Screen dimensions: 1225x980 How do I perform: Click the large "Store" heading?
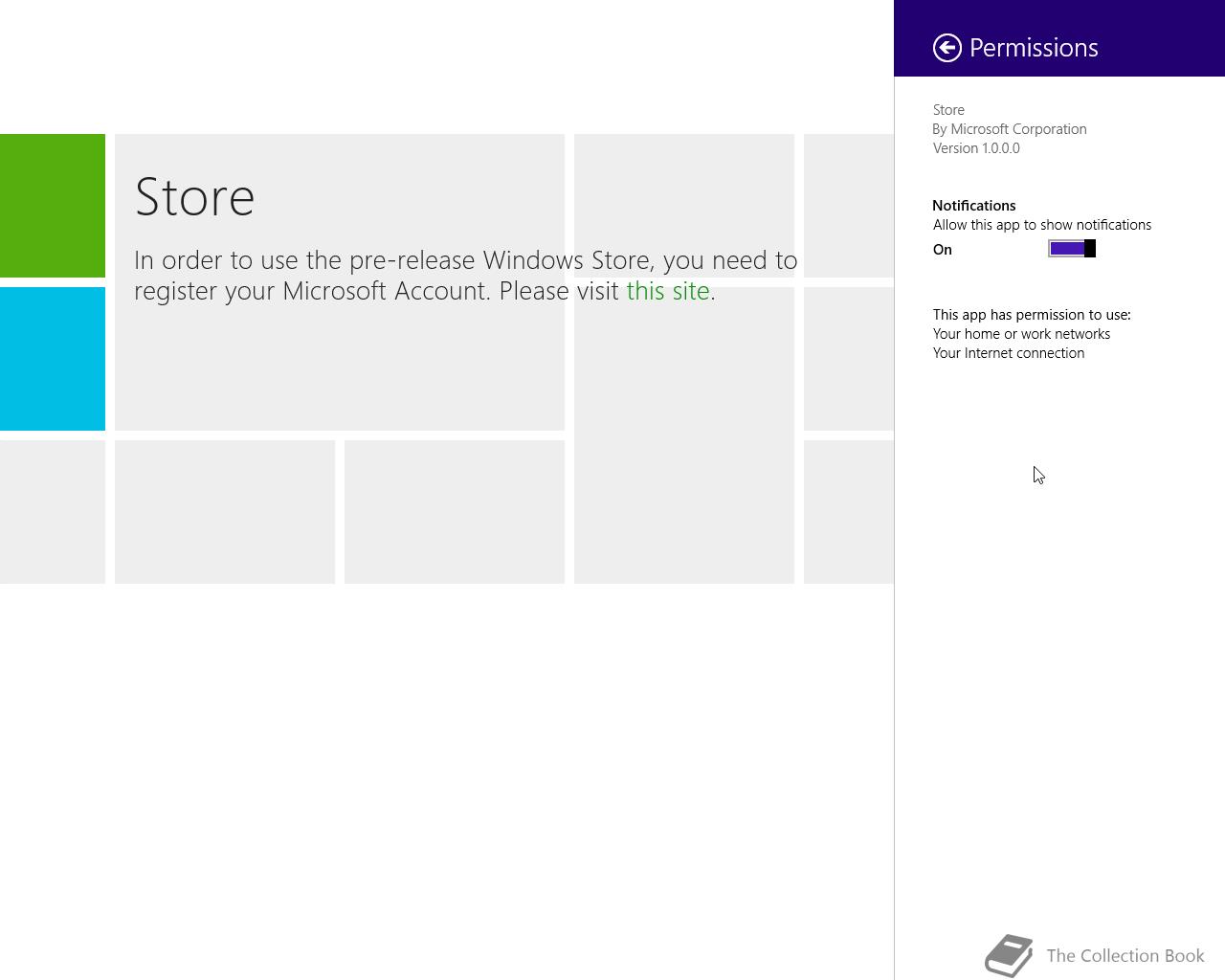[195, 197]
